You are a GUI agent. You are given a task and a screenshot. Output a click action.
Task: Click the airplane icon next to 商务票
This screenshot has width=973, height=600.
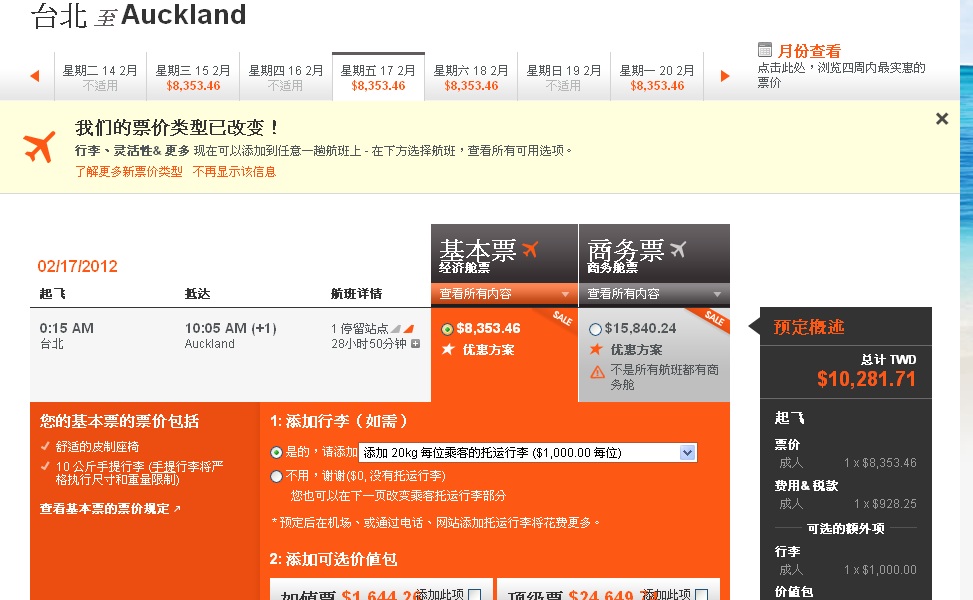[x=678, y=249]
